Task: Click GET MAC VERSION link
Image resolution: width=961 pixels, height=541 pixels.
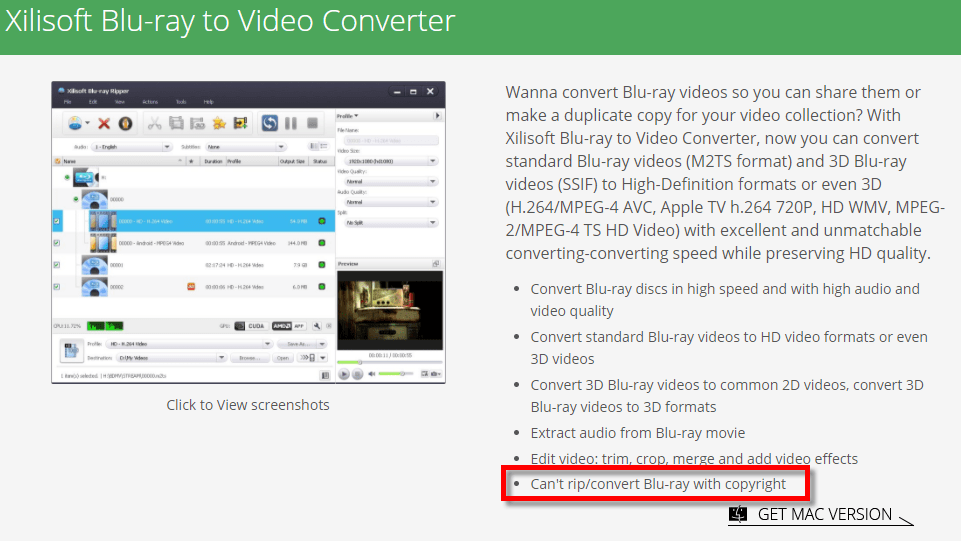Action: pos(824,514)
